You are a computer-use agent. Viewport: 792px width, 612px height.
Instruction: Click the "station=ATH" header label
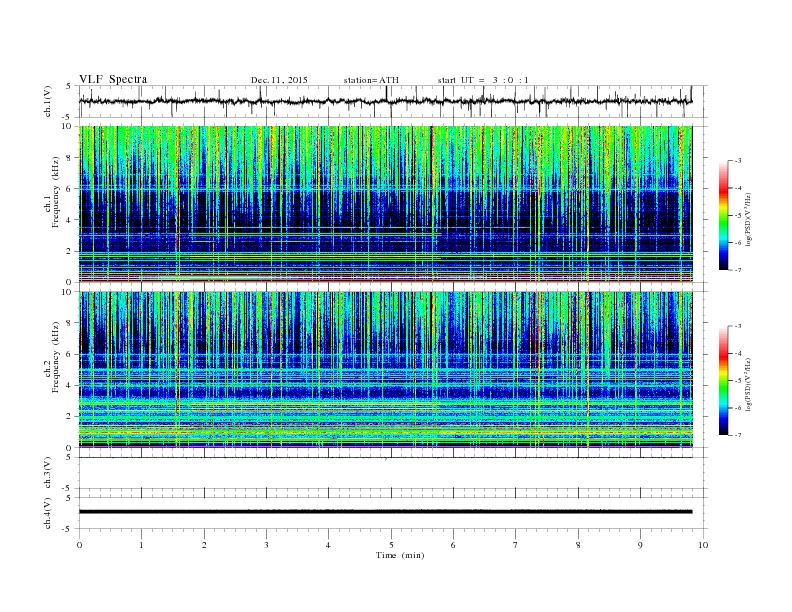click(371, 80)
